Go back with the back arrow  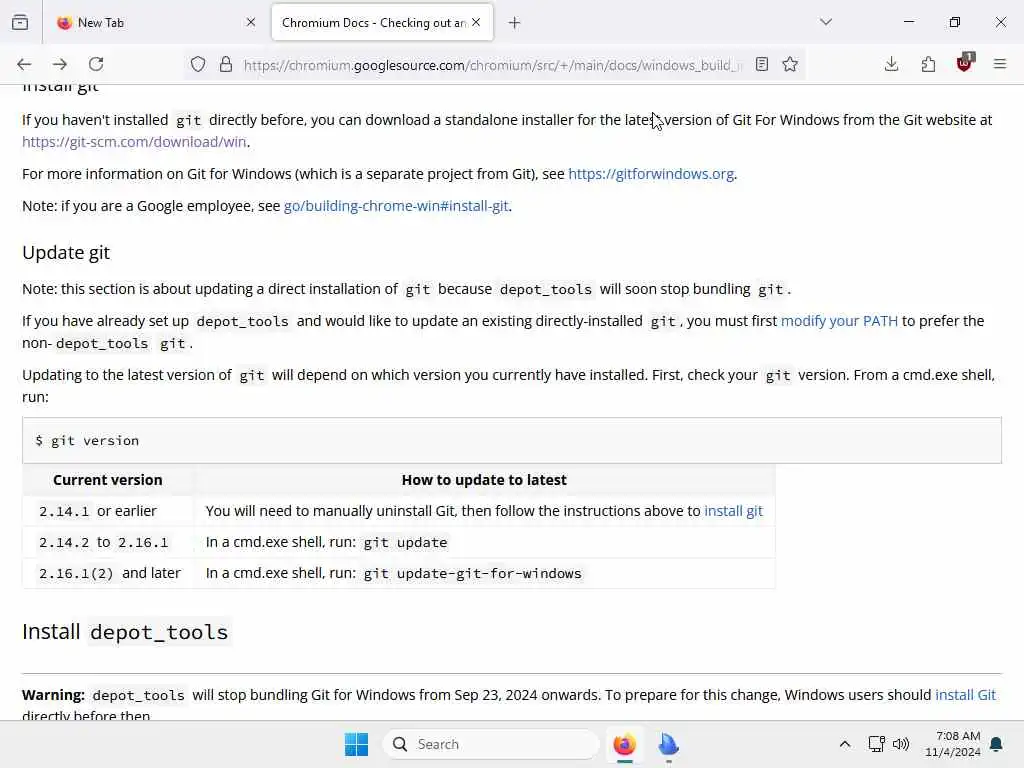[24, 64]
